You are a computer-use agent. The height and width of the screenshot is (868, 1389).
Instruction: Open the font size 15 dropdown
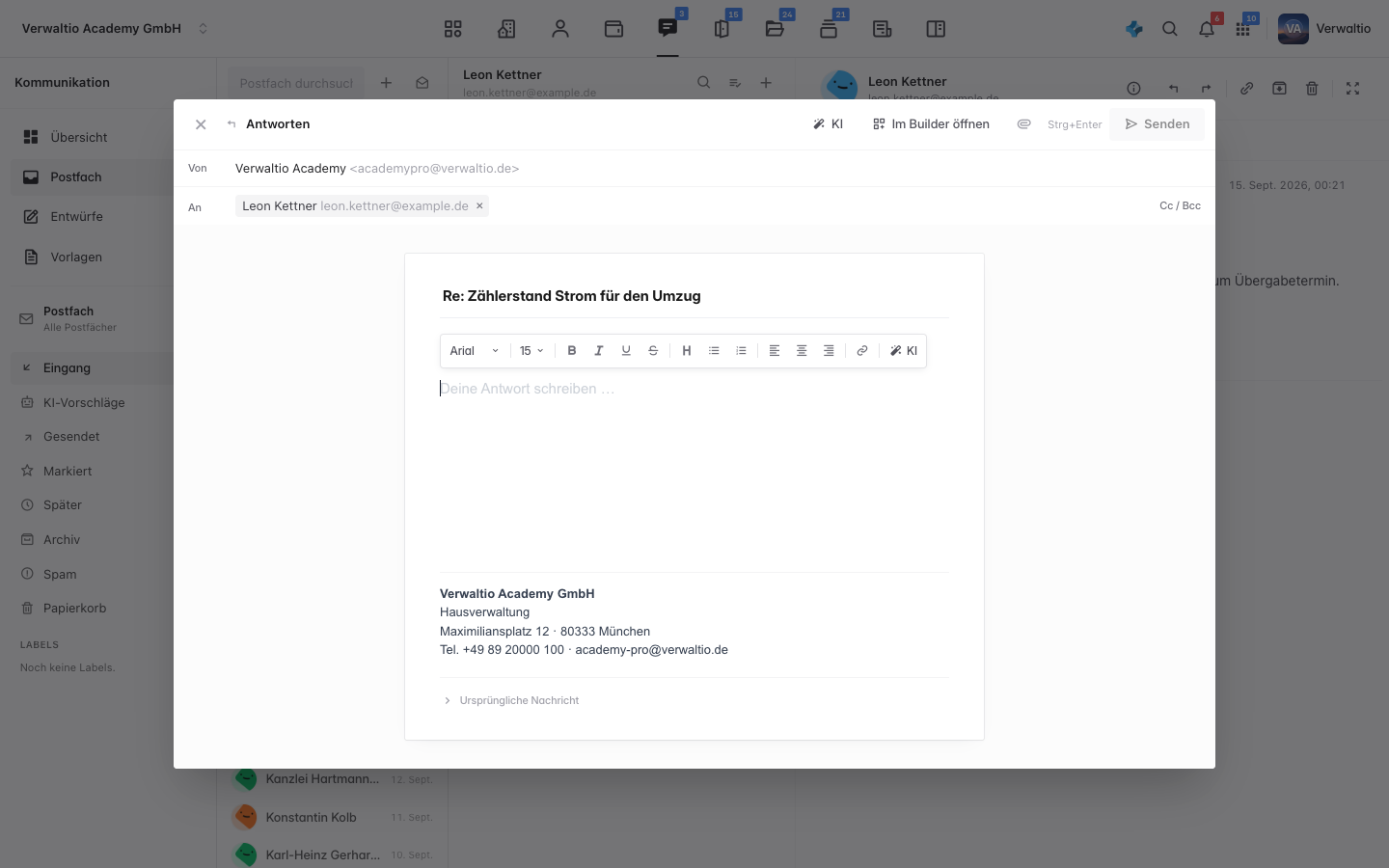point(531,351)
